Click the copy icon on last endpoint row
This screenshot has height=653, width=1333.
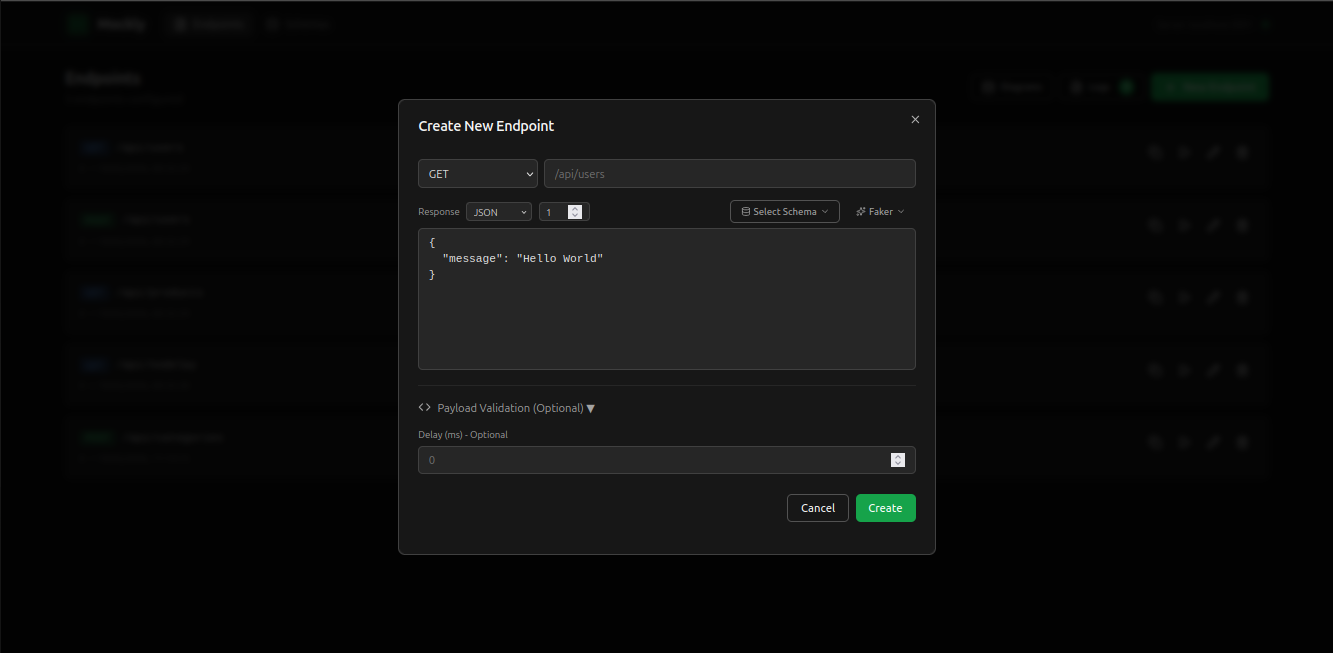pos(1155,442)
